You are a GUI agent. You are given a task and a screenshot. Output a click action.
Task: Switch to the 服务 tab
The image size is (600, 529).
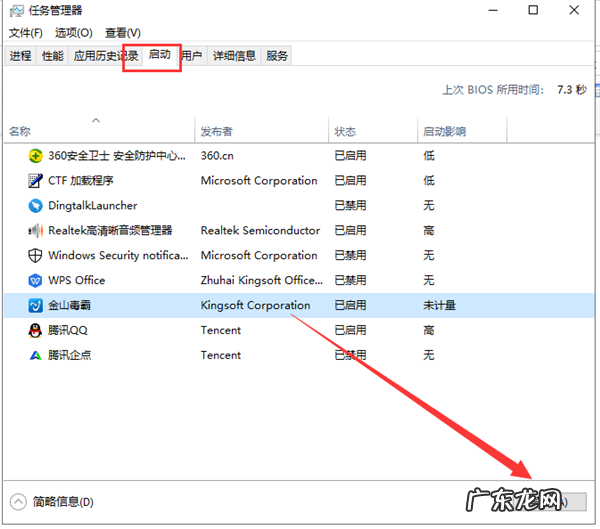pos(277,56)
